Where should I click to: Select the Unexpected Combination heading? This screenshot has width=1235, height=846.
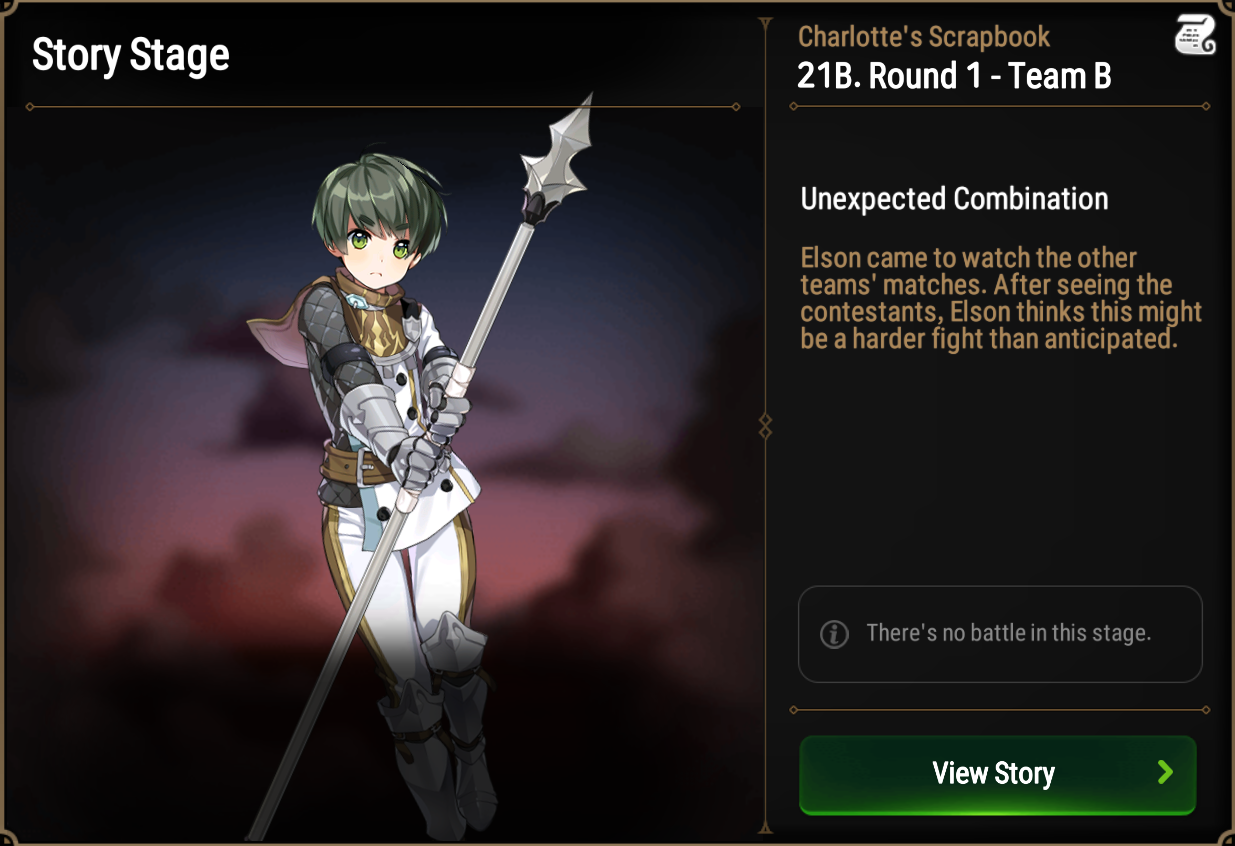coord(954,199)
